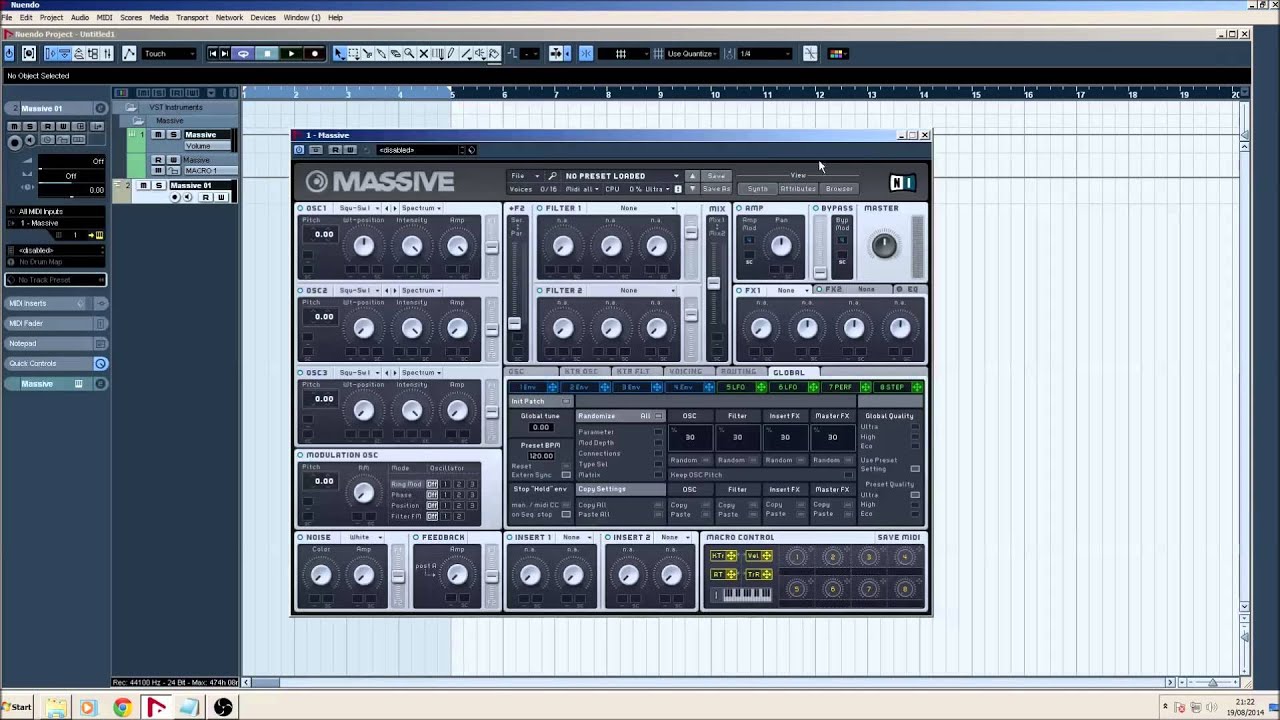The width and height of the screenshot is (1280, 720).
Task: Select the Zoom magnifier tool
Action: (x=409, y=54)
